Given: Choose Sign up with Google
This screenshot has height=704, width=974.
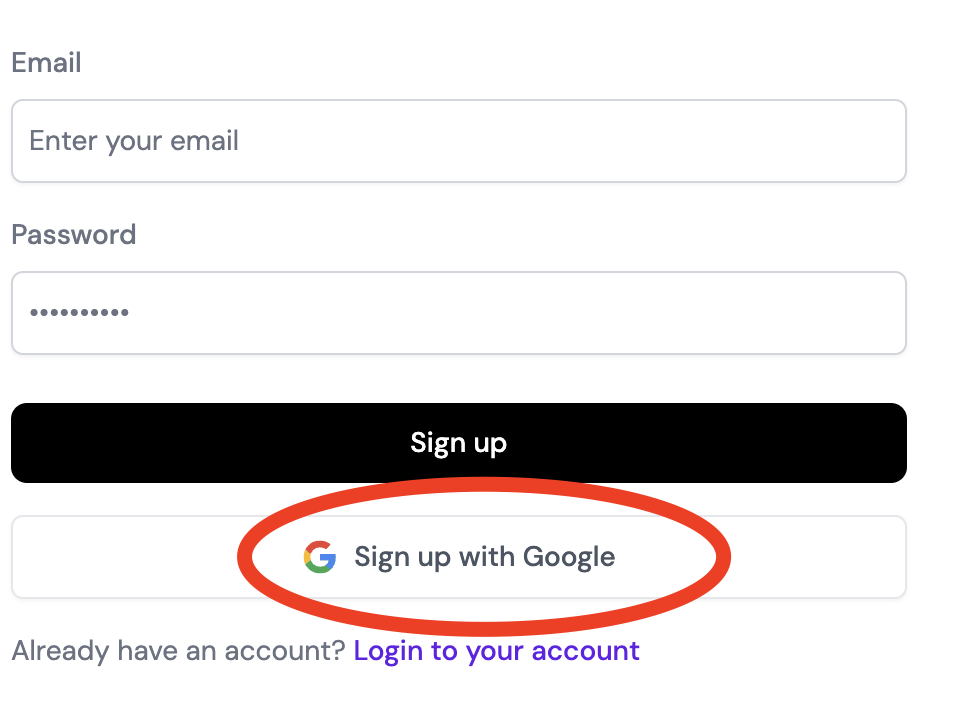Looking at the screenshot, I should coord(458,557).
